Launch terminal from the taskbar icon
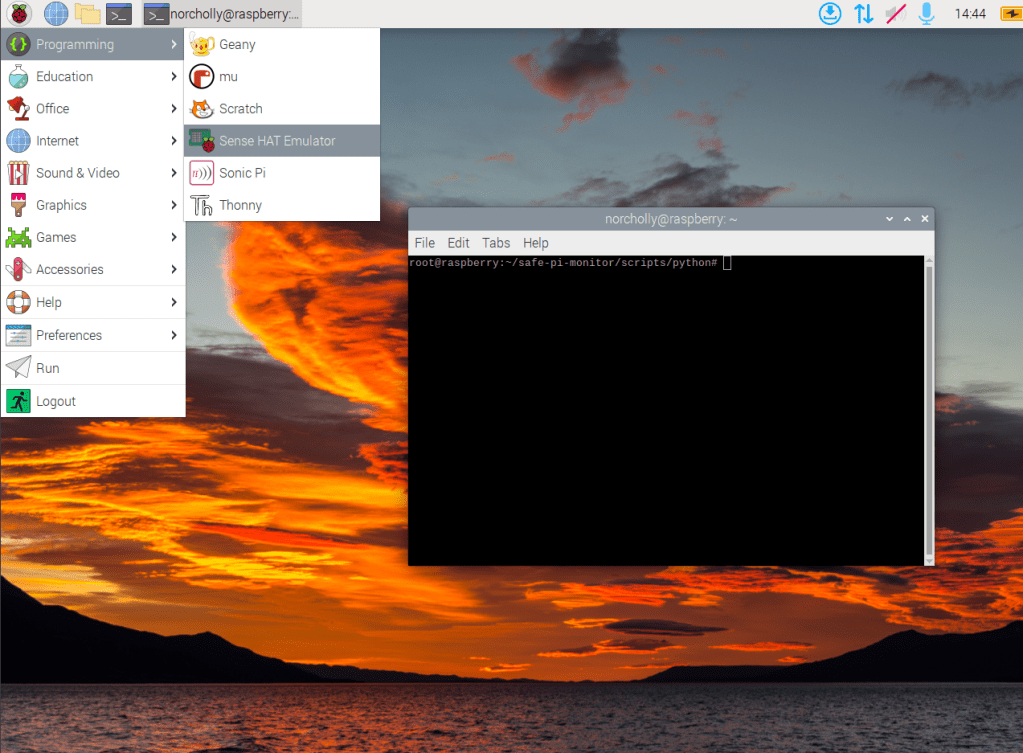Viewport: 1023px width, 753px height. pos(120,14)
